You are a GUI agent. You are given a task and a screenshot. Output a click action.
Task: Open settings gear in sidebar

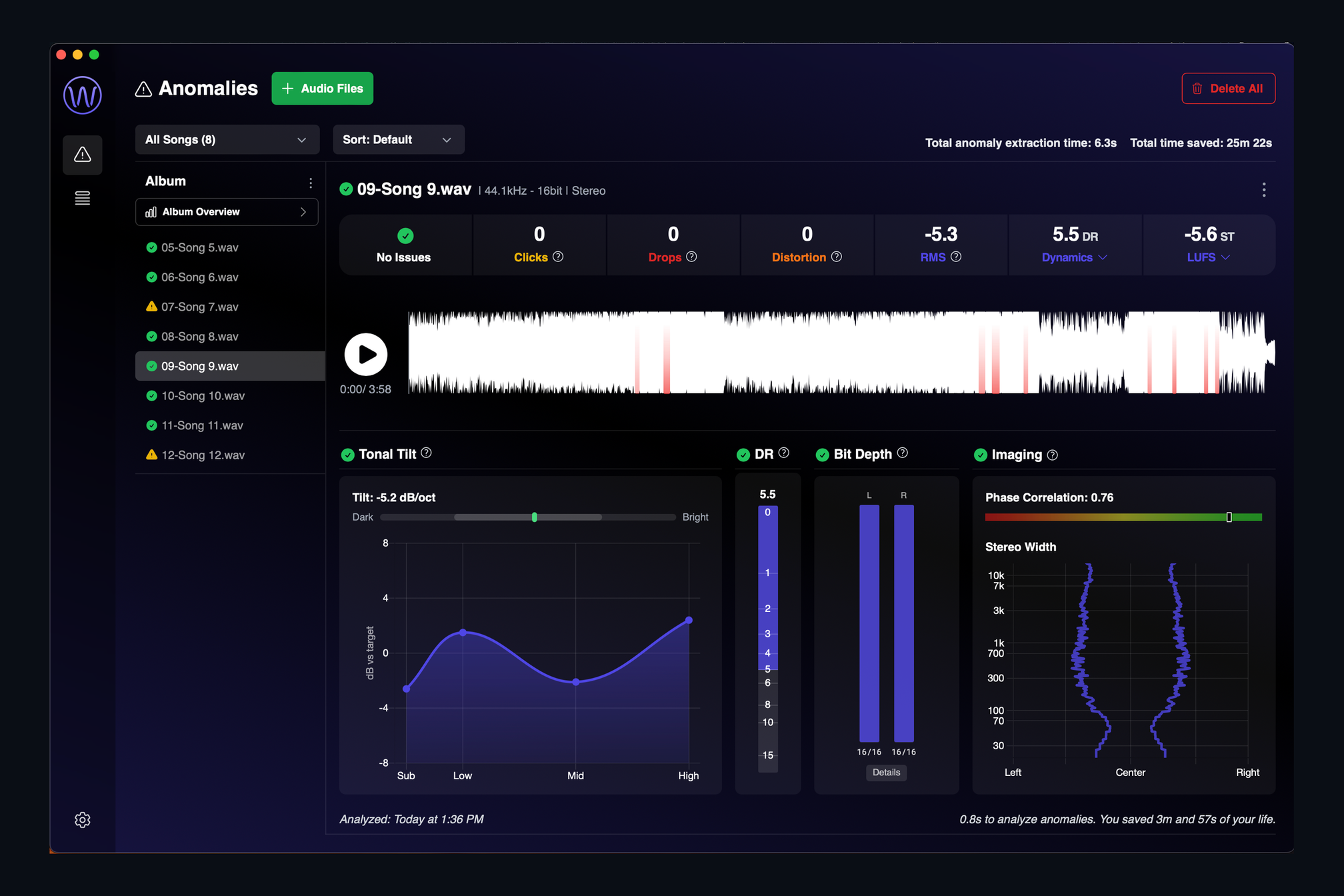[82, 819]
